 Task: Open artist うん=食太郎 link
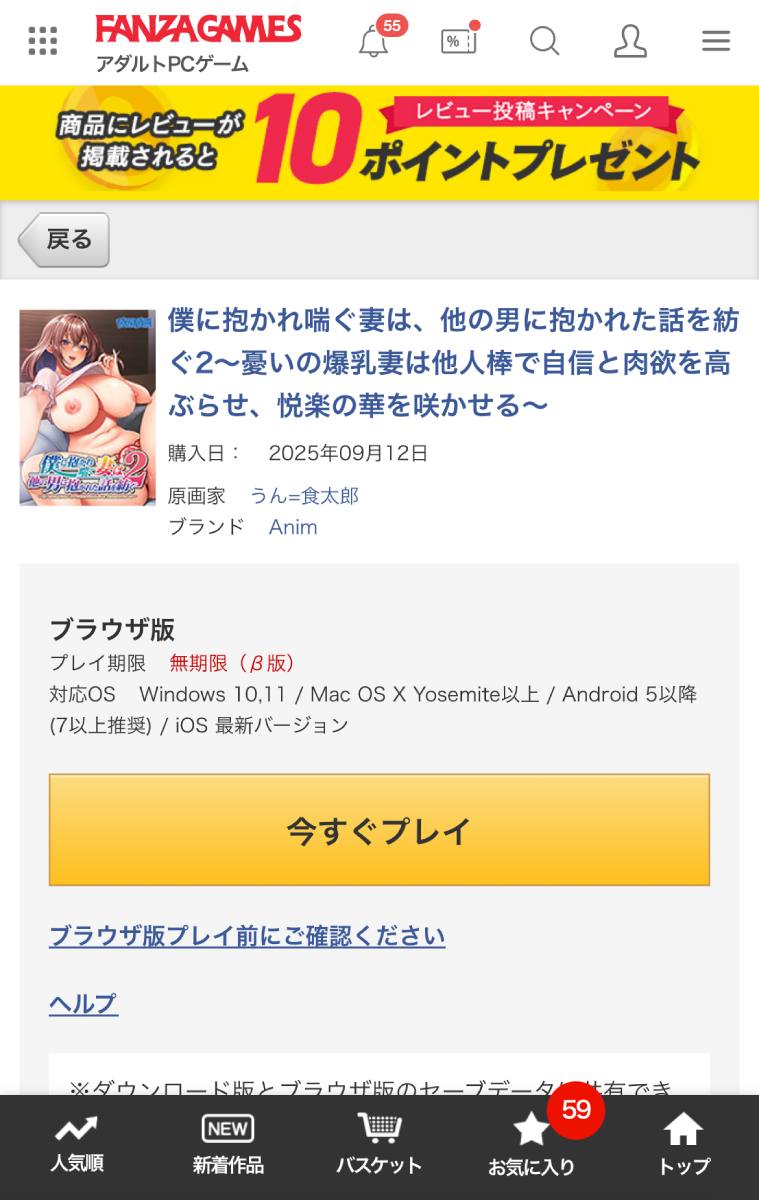point(304,496)
